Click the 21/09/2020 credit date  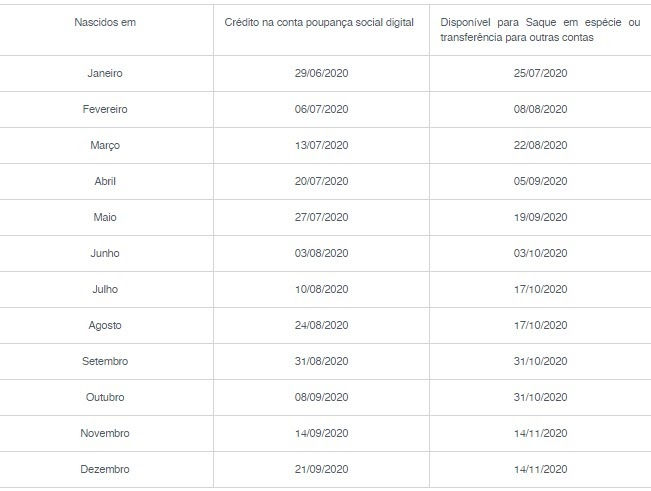click(321, 469)
